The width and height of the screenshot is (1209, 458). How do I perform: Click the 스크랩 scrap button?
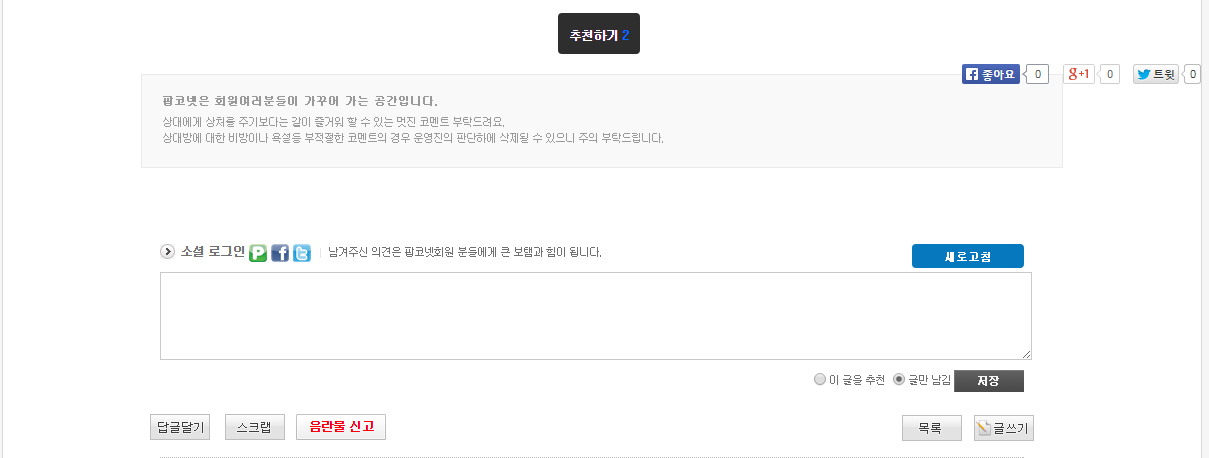[x=255, y=427]
